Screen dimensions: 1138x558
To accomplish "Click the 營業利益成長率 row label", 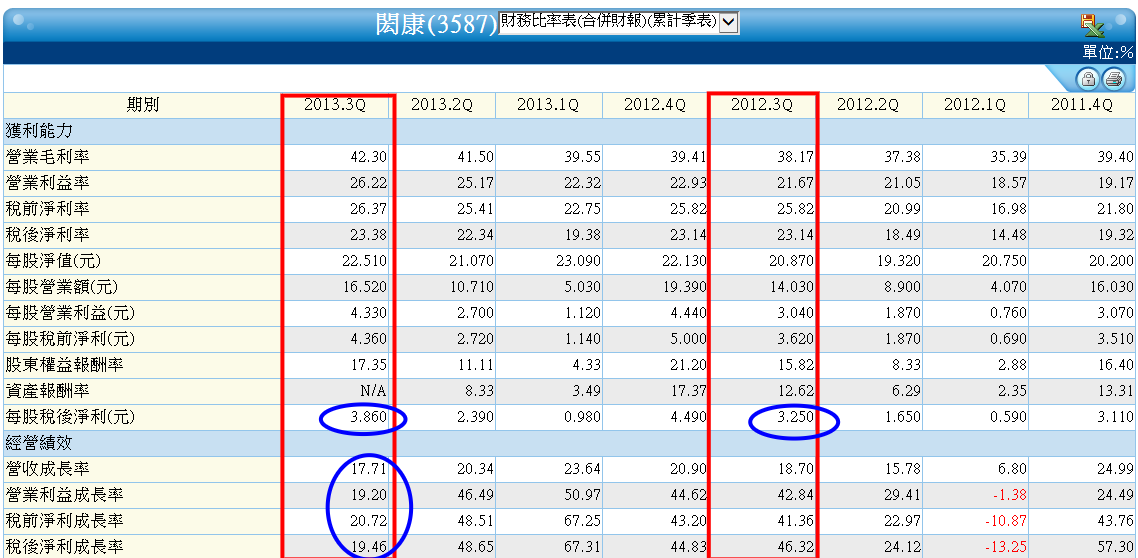I will point(64,495).
